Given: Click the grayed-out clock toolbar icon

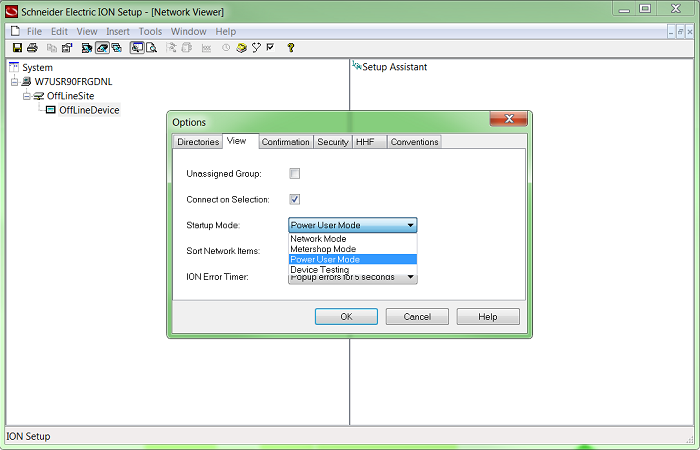Looking at the screenshot, I should (226, 48).
